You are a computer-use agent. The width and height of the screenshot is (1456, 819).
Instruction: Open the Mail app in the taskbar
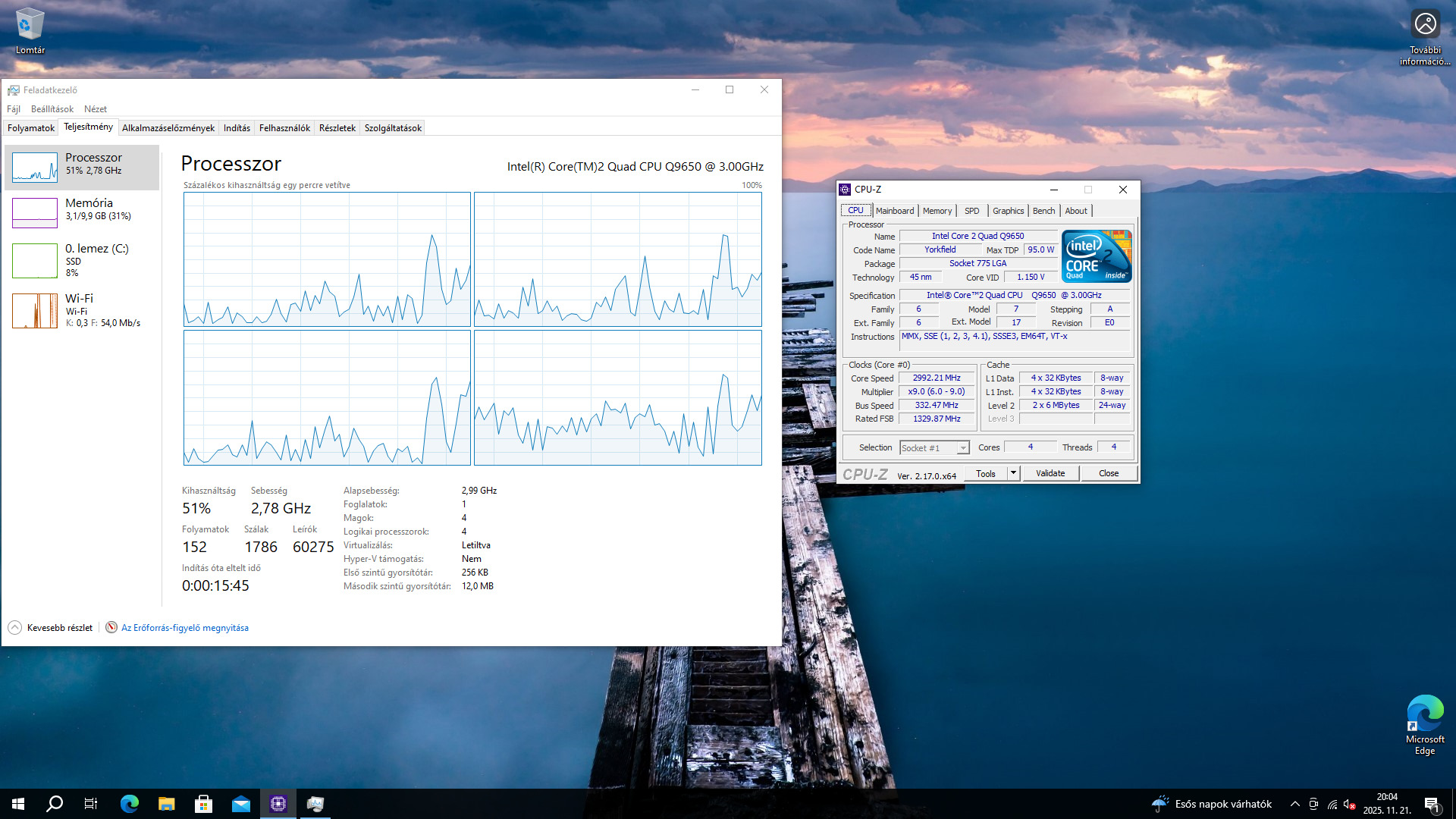tap(240, 804)
